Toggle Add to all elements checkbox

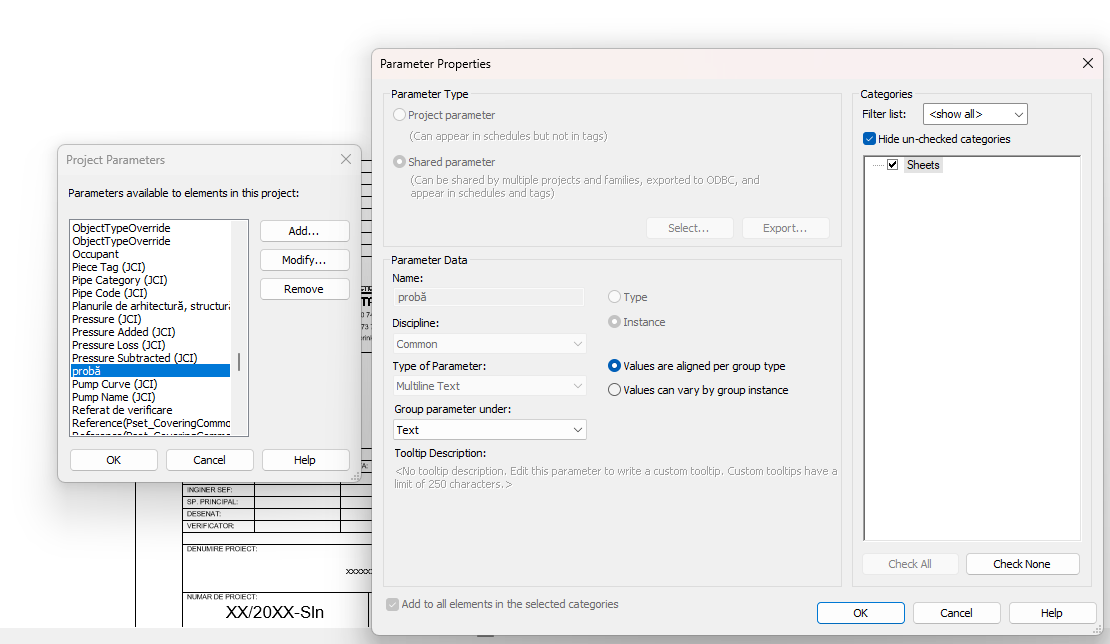pyautogui.click(x=392, y=604)
